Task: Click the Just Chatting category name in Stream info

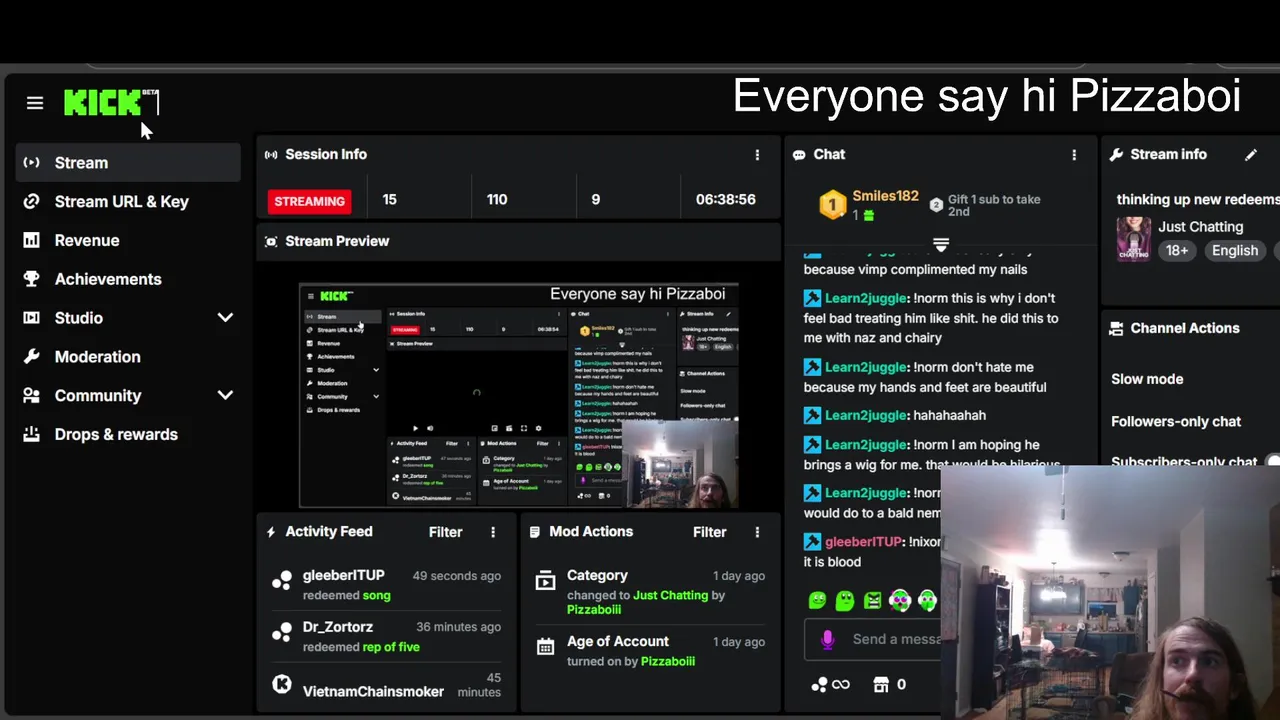Action: tap(1200, 227)
